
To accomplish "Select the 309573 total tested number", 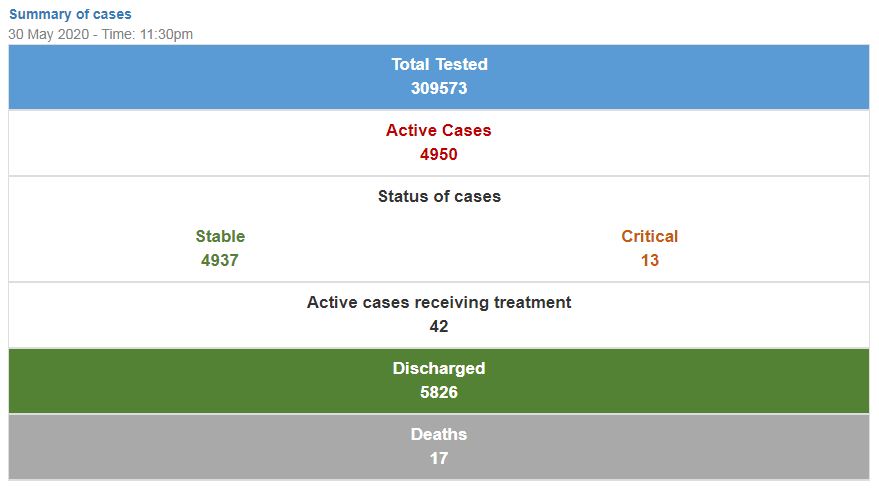I will (x=439, y=89).
